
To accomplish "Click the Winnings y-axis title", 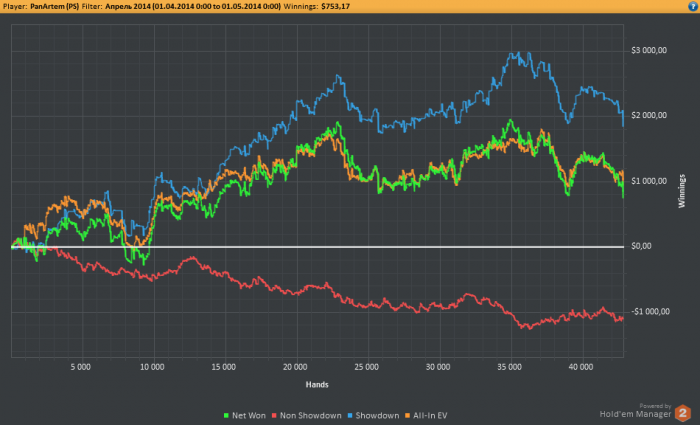I will point(682,191).
